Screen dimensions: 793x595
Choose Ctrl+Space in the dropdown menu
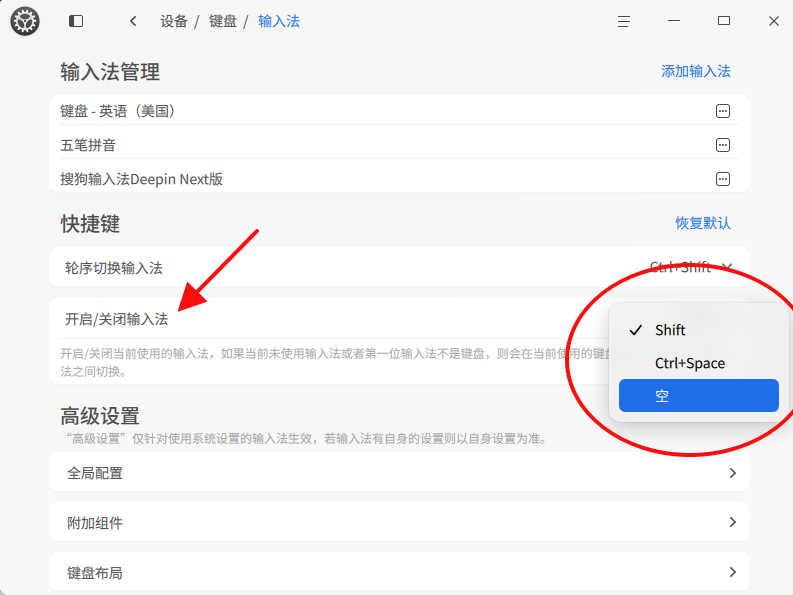tap(698, 363)
